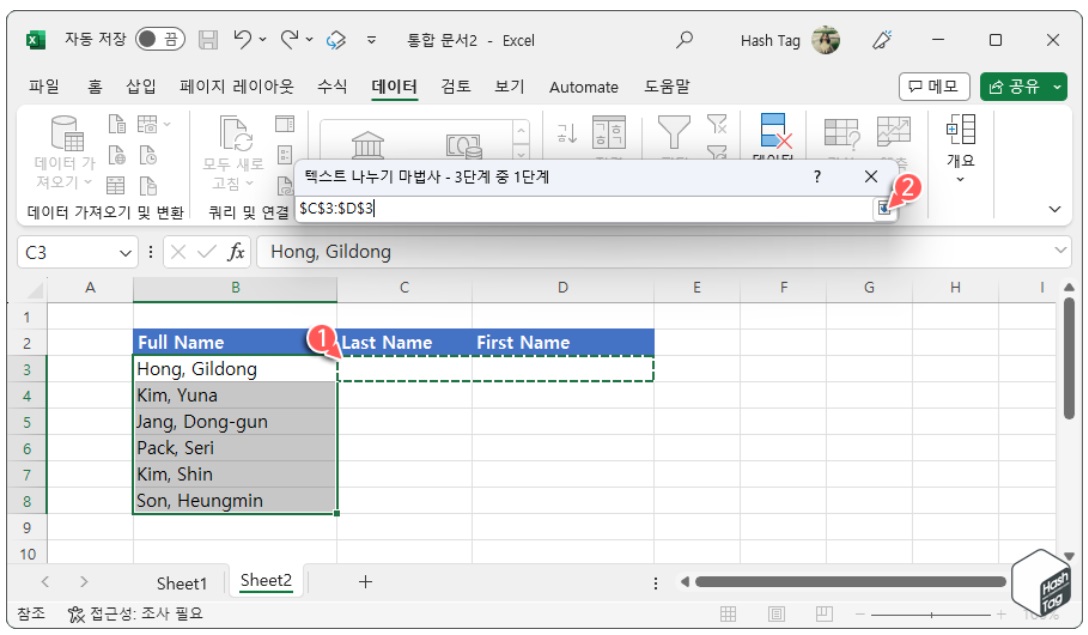Viewport: 1088px width, 635px height.
Task: Select the column B header
Action: 235,288
